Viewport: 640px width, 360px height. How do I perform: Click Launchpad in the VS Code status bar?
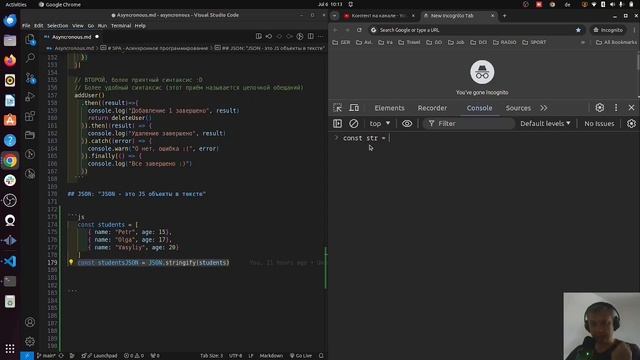click(99, 356)
